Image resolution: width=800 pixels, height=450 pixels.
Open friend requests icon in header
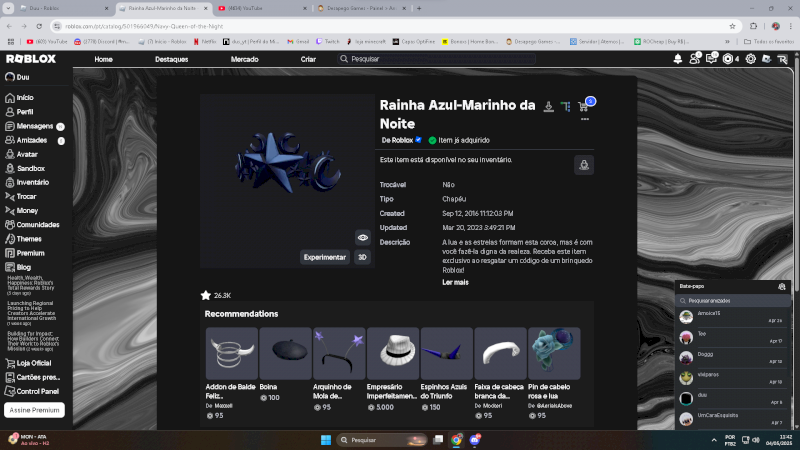(694, 59)
